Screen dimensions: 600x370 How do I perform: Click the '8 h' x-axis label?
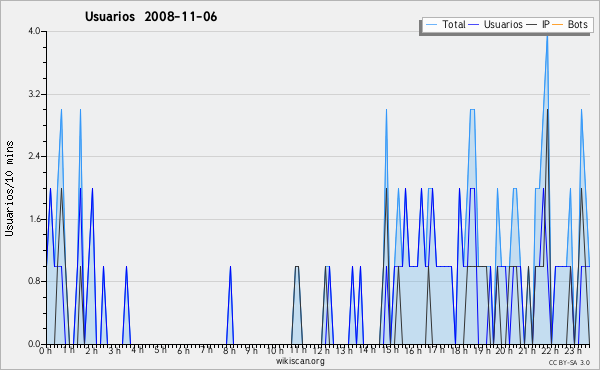coord(229,351)
